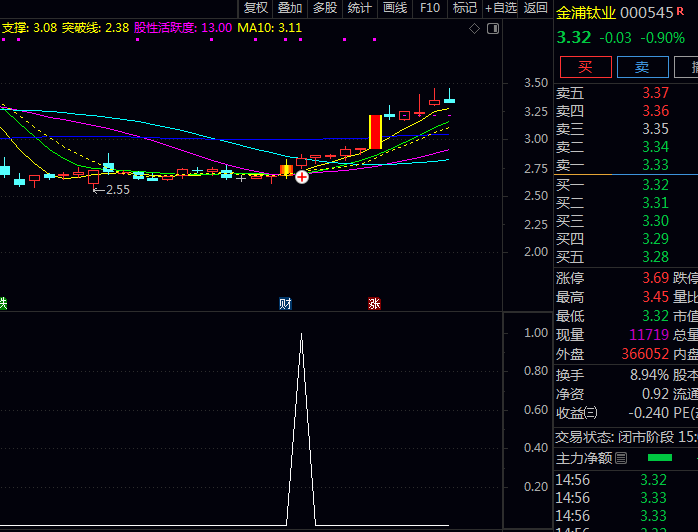The height and width of the screenshot is (532, 698).
Task: Open the 复权 menu
Action: tap(256, 8)
